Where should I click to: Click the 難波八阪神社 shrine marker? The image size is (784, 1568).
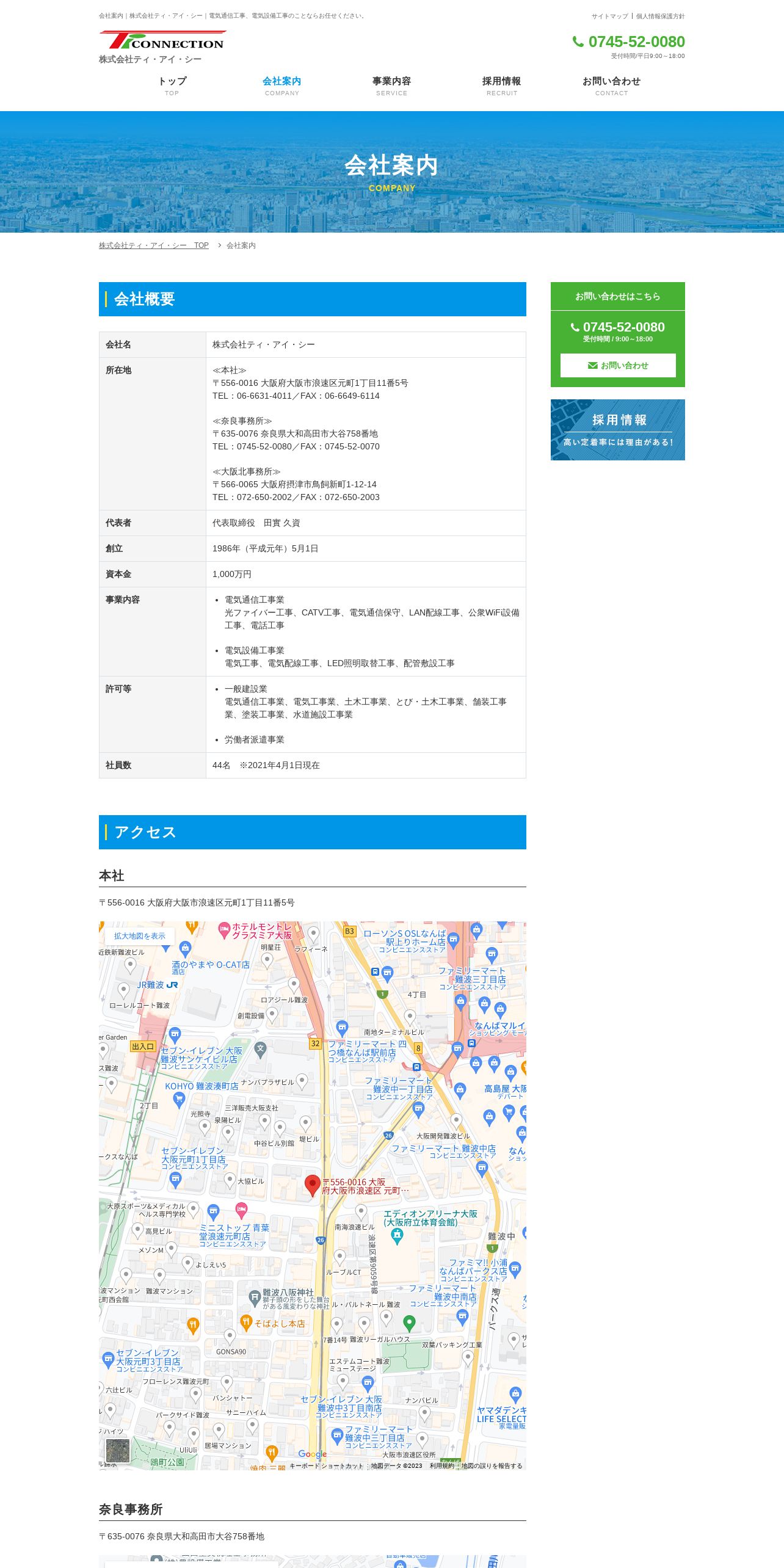pos(255,1298)
